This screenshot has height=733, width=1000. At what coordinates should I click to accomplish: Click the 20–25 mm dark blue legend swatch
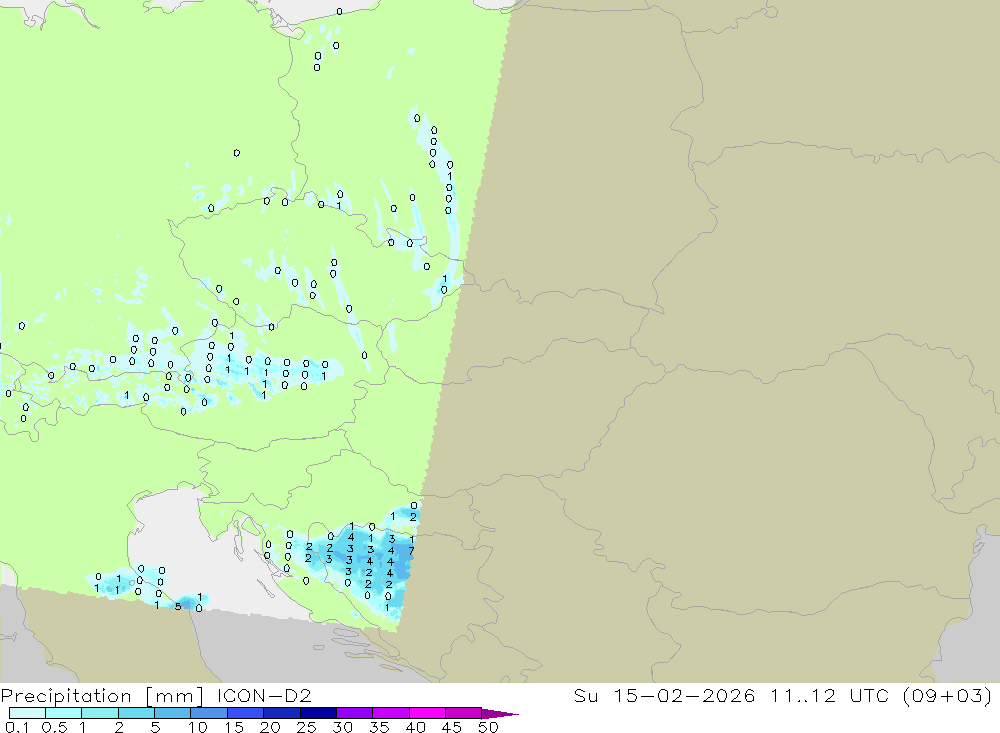coord(281,713)
